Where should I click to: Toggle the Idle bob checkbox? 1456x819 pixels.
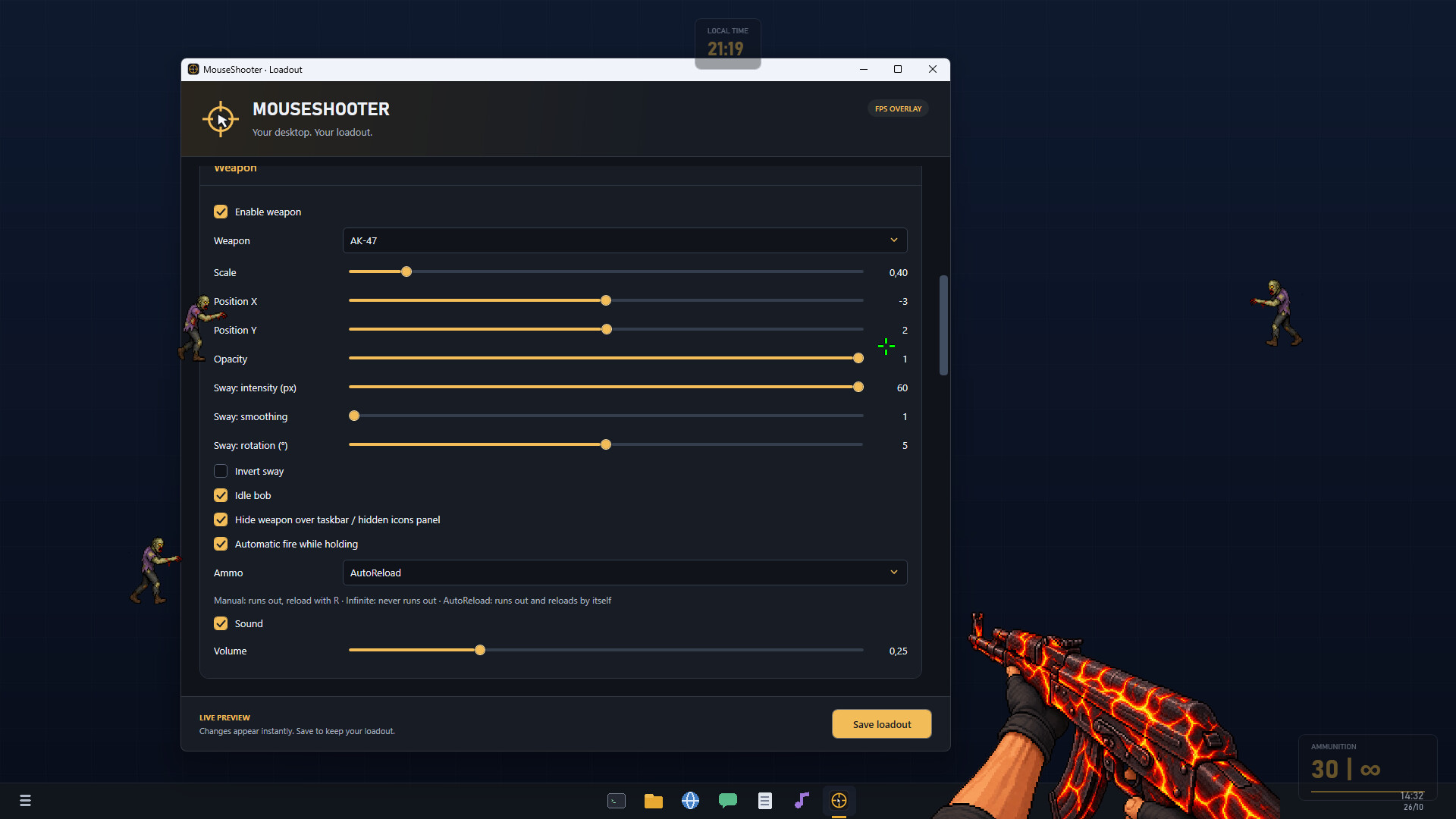coord(221,495)
